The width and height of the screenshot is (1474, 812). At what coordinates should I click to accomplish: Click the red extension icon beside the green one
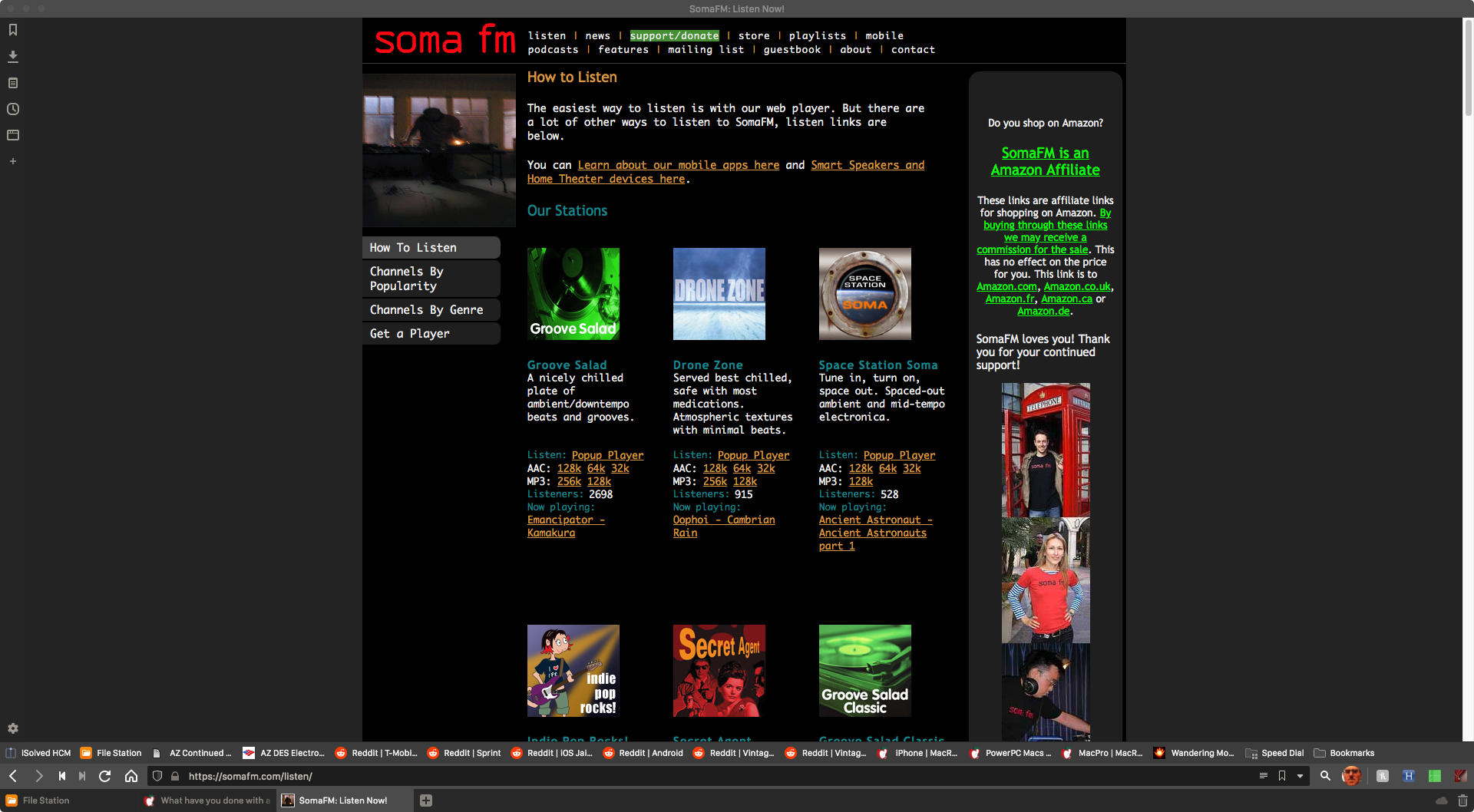click(x=1460, y=776)
